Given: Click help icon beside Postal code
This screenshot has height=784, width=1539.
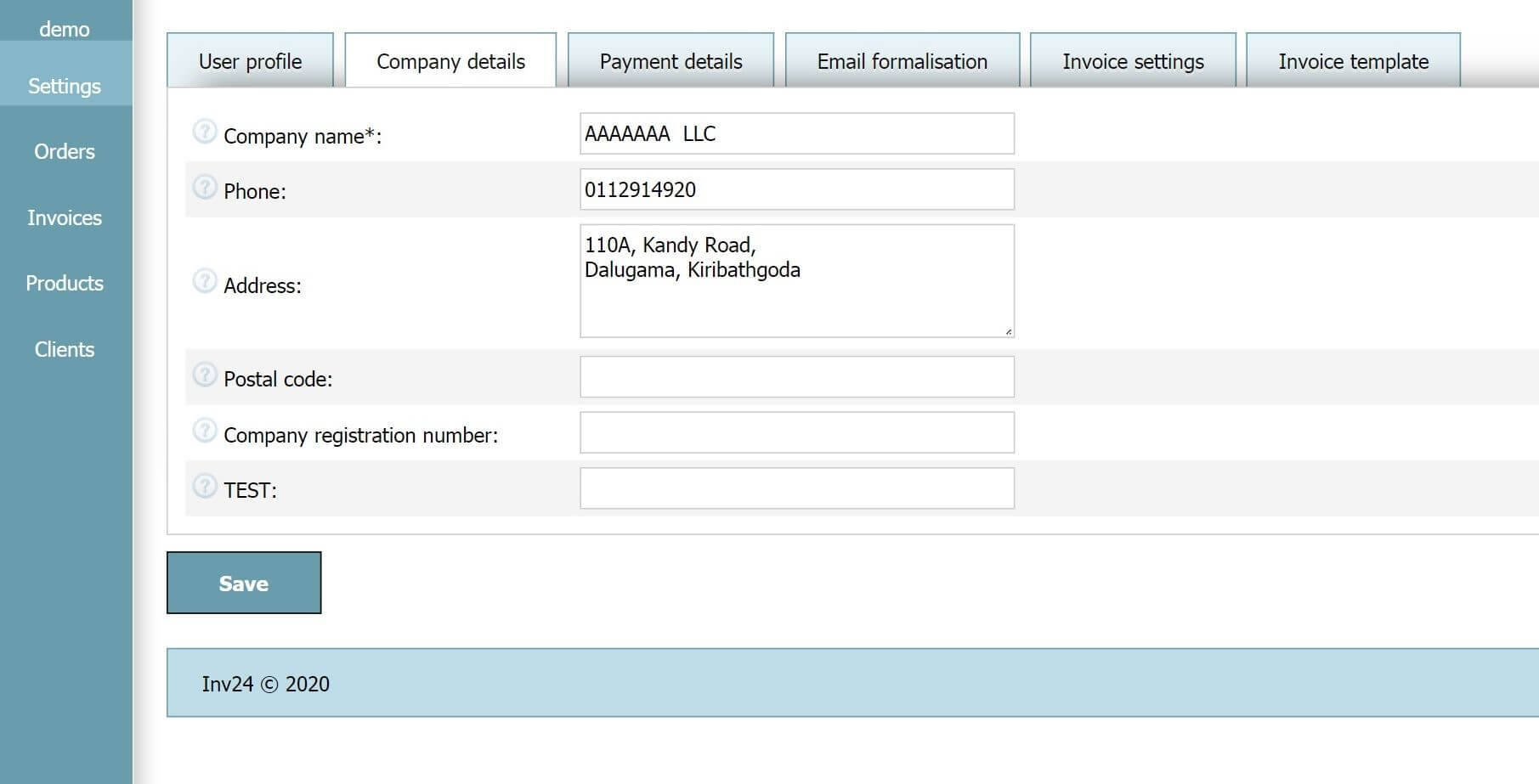Looking at the screenshot, I should coord(205,375).
